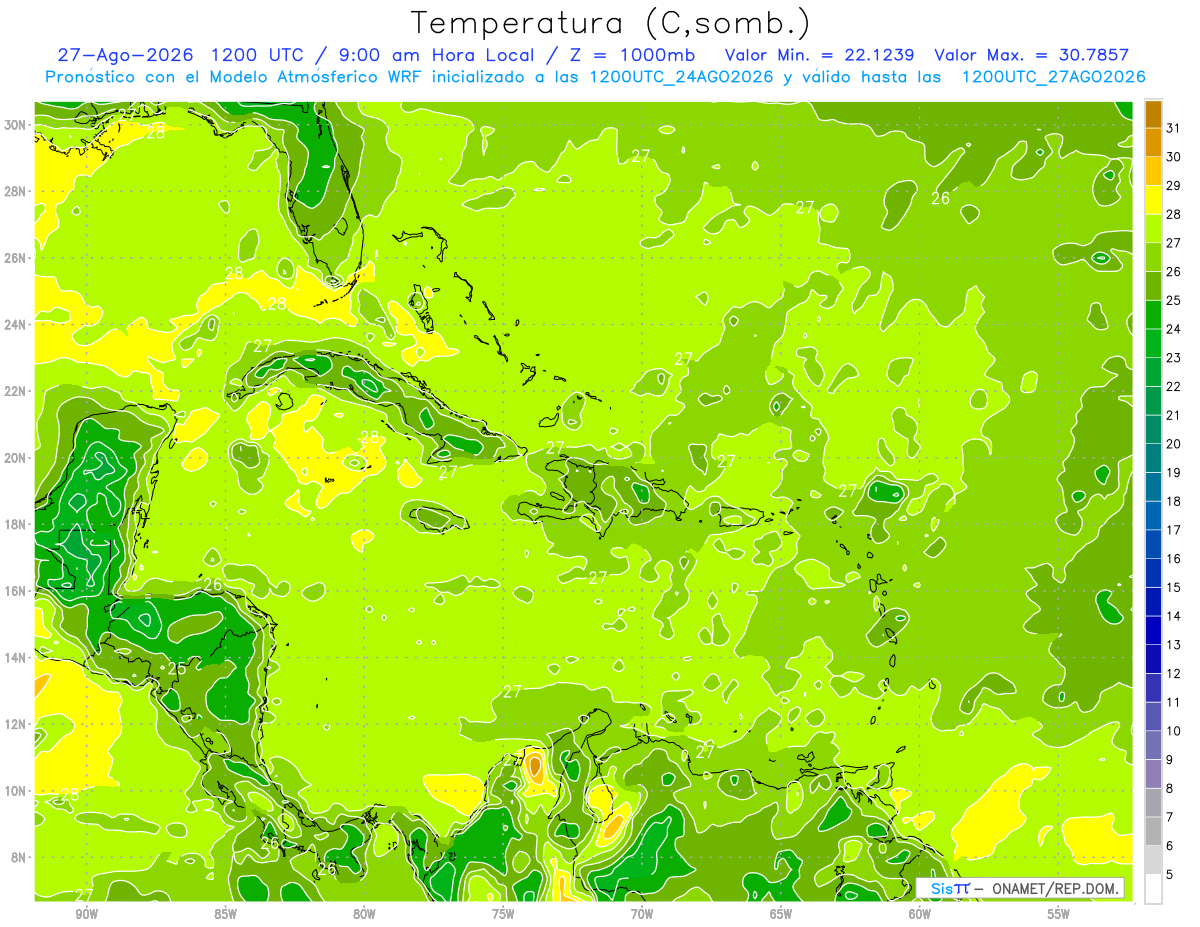The width and height of the screenshot is (1200, 927).
Task: Click the dark blue legend swatch between 13 and 14
Action: click(1153, 630)
